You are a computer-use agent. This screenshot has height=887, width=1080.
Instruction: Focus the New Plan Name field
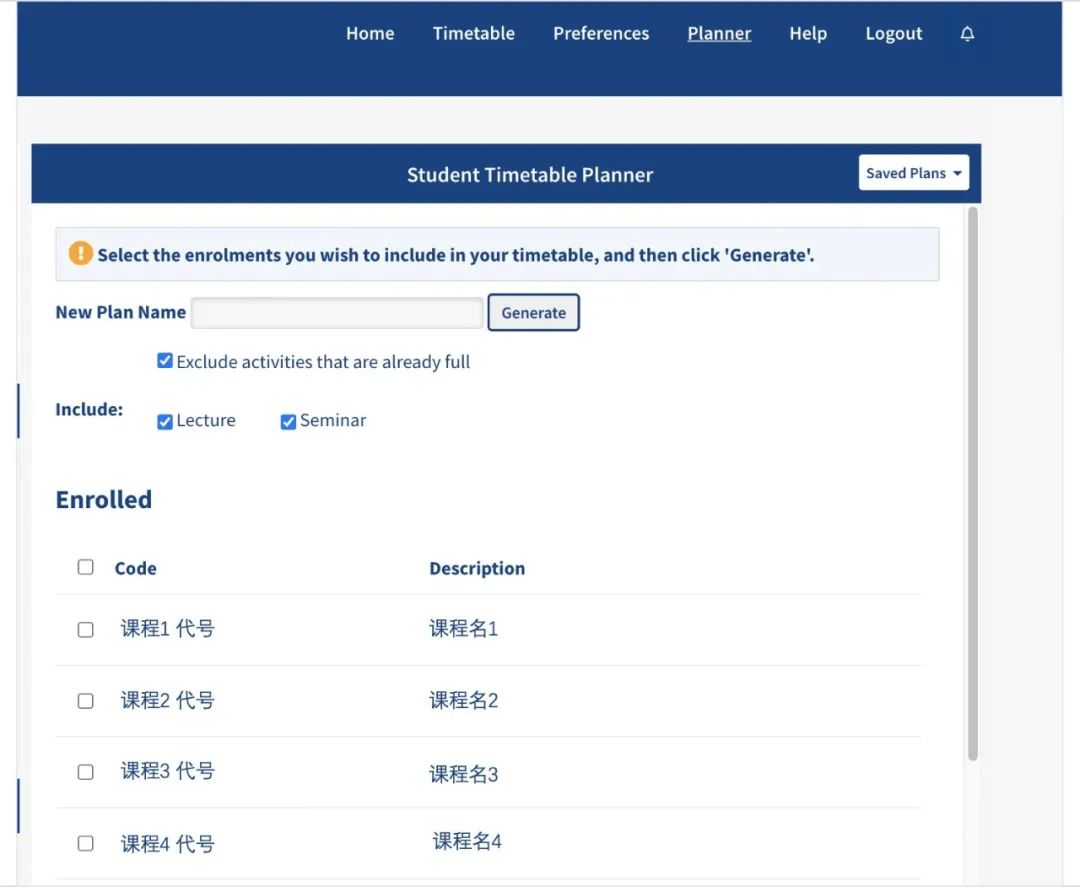pyautogui.click(x=337, y=313)
